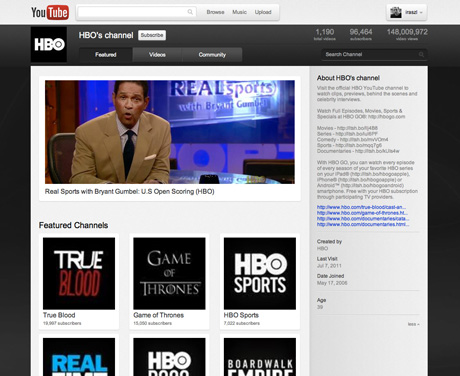Open the Music menu item
Image resolution: width=460 pixels, height=376 pixels.
239,12
